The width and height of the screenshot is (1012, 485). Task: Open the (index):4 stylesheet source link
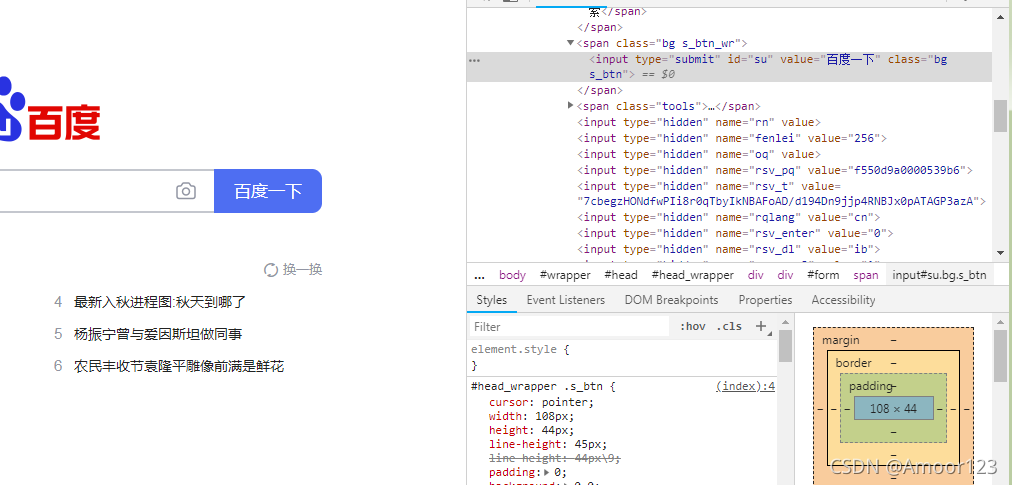click(x=745, y=386)
